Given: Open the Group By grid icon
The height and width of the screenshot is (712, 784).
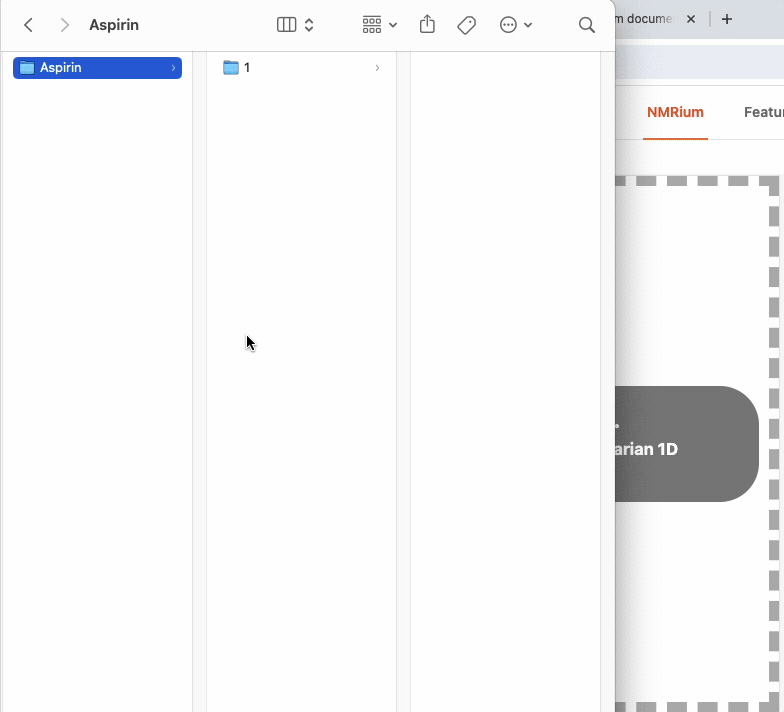Looking at the screenshot, I should click(372, 25).
